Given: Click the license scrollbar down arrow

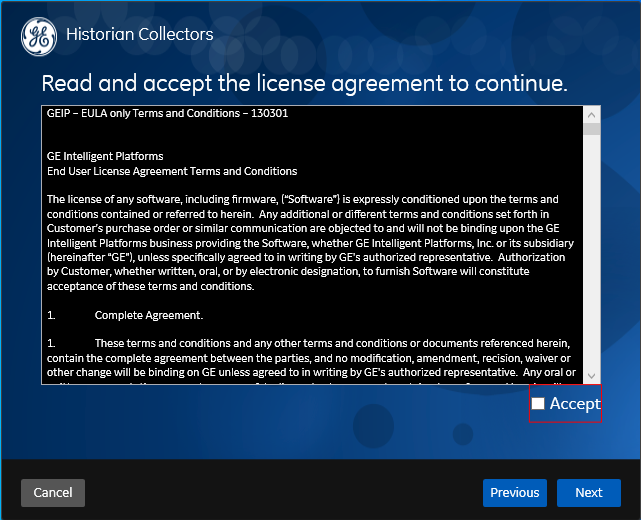Looking at the screenshot, I should (x=592, y=376).
